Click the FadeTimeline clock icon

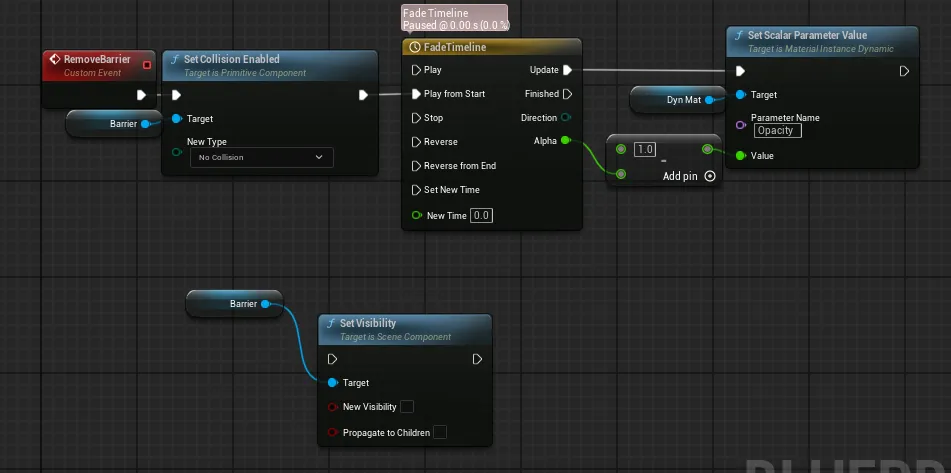coord(415,47)
